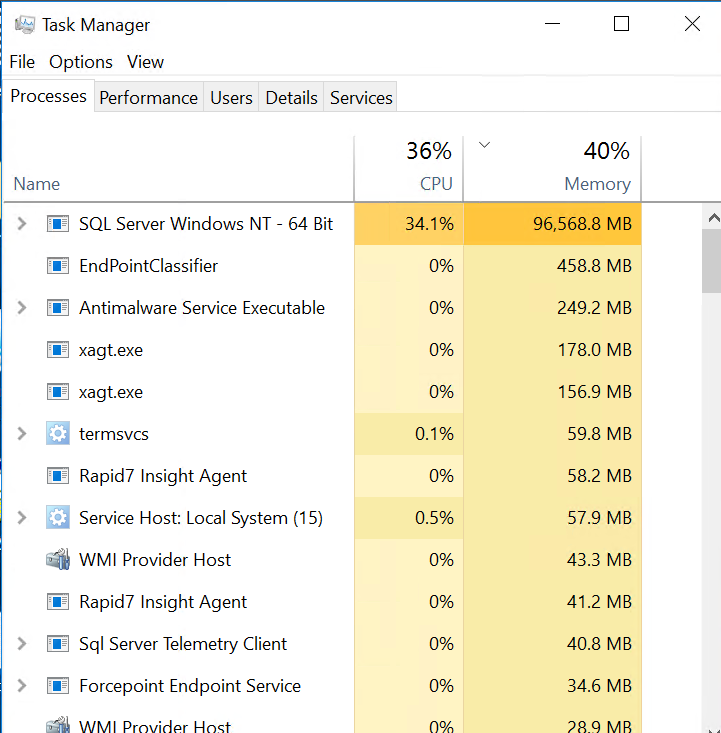Maximize the Task Manager window

click(621, 23)
